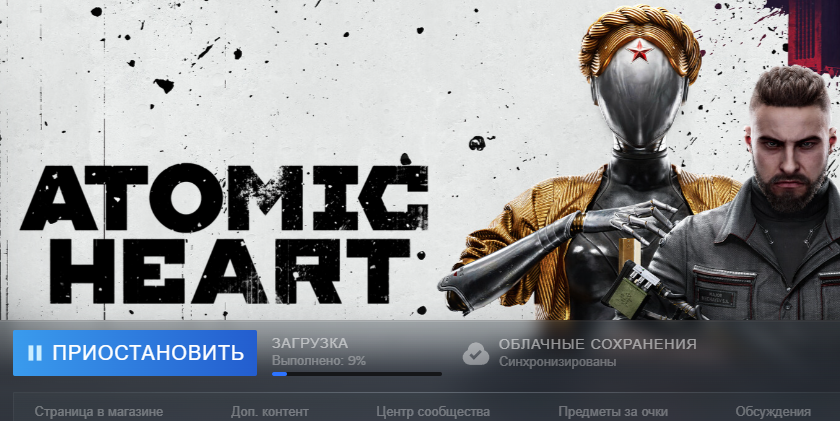Pause the download with the ПРИОСТАНОВИТЬ button
The width and height of the screenshot is (840, 421).
pos(135,353)
